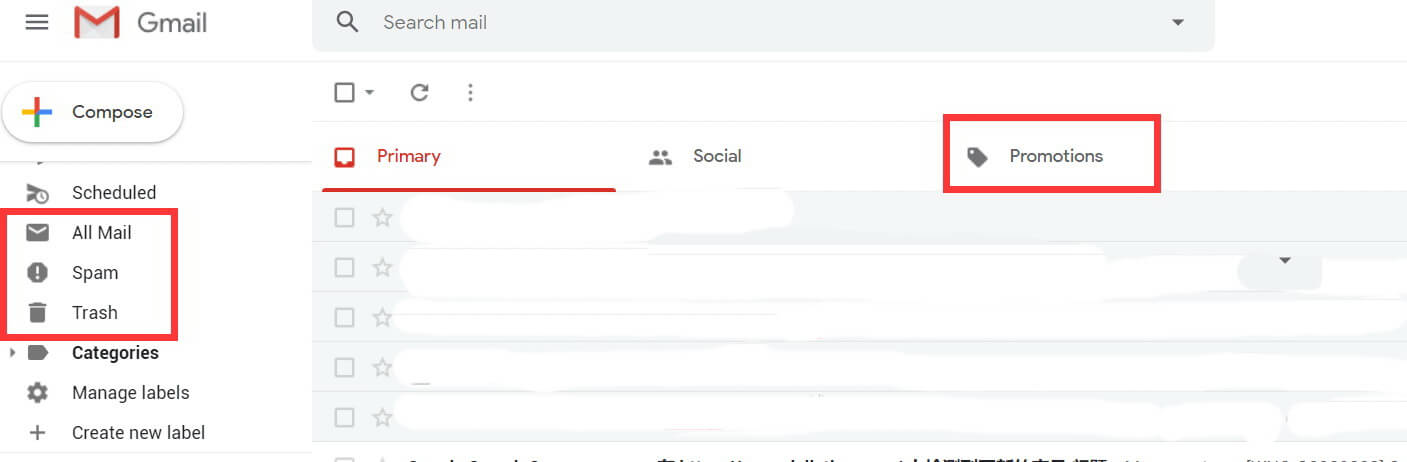Tick the first email's checkbox
This screenshot has width=1407, height=462.
[x=345, y=217]
